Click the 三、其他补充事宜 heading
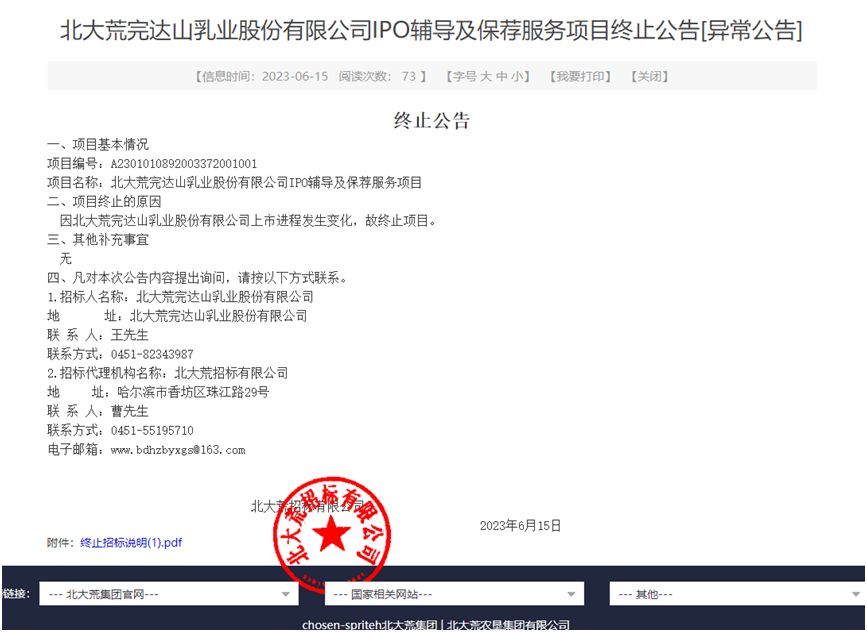This screenshot has height=632, width=867. coord(98,240)
